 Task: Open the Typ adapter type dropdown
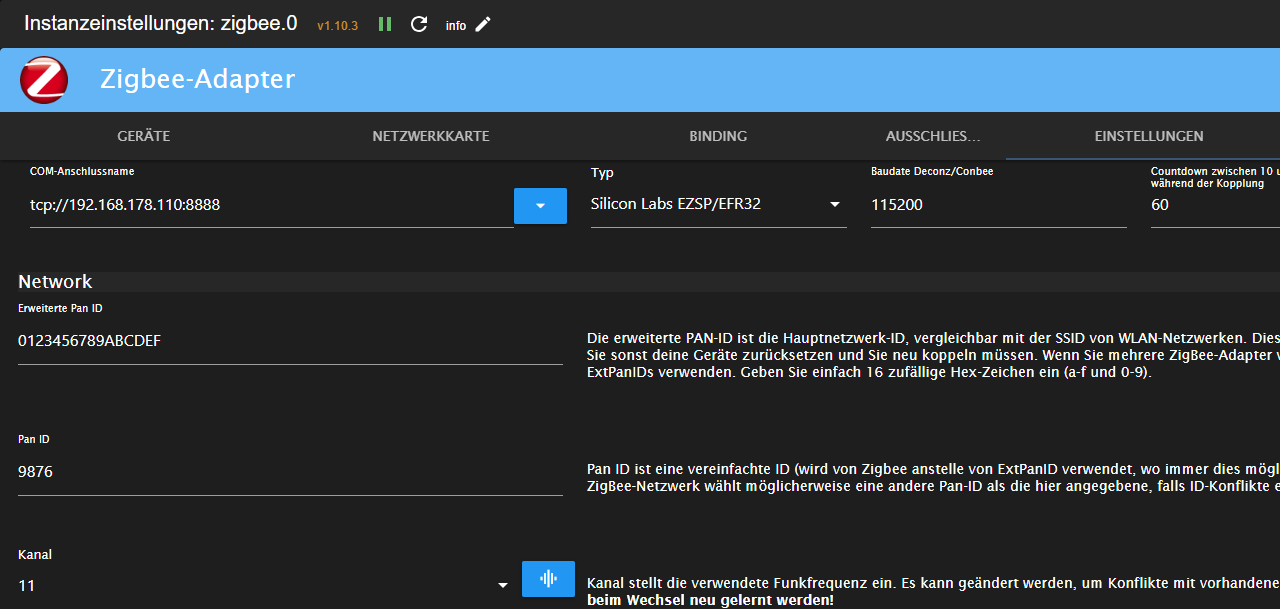(718, 205)
